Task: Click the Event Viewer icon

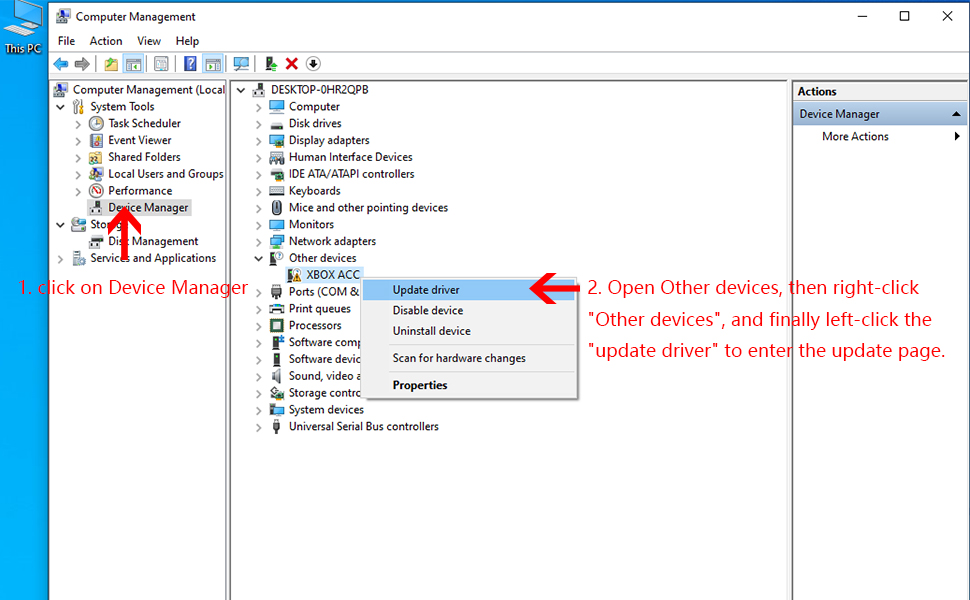Action: click(96, 140)
